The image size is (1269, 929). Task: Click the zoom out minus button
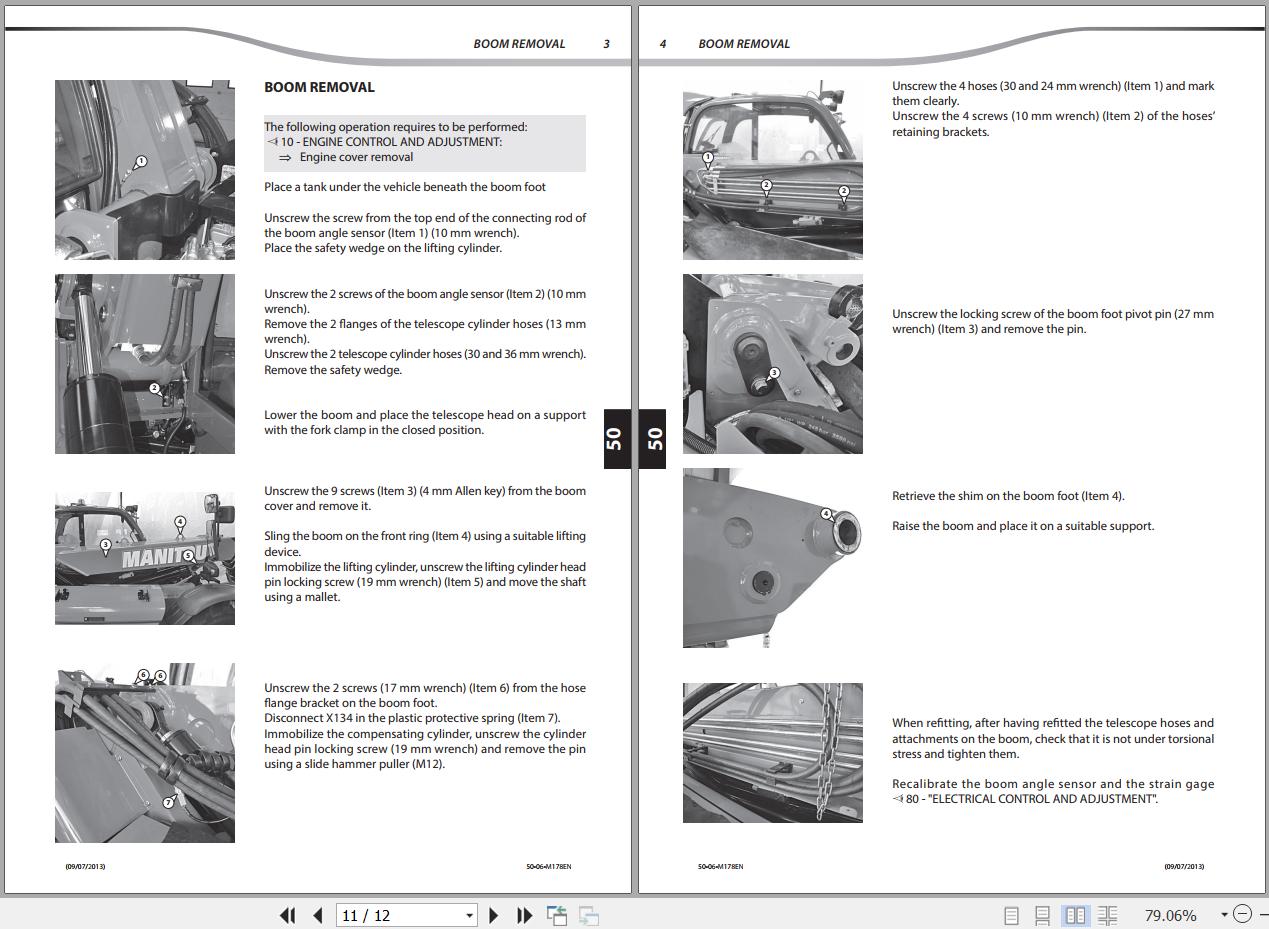[1242, 914]
